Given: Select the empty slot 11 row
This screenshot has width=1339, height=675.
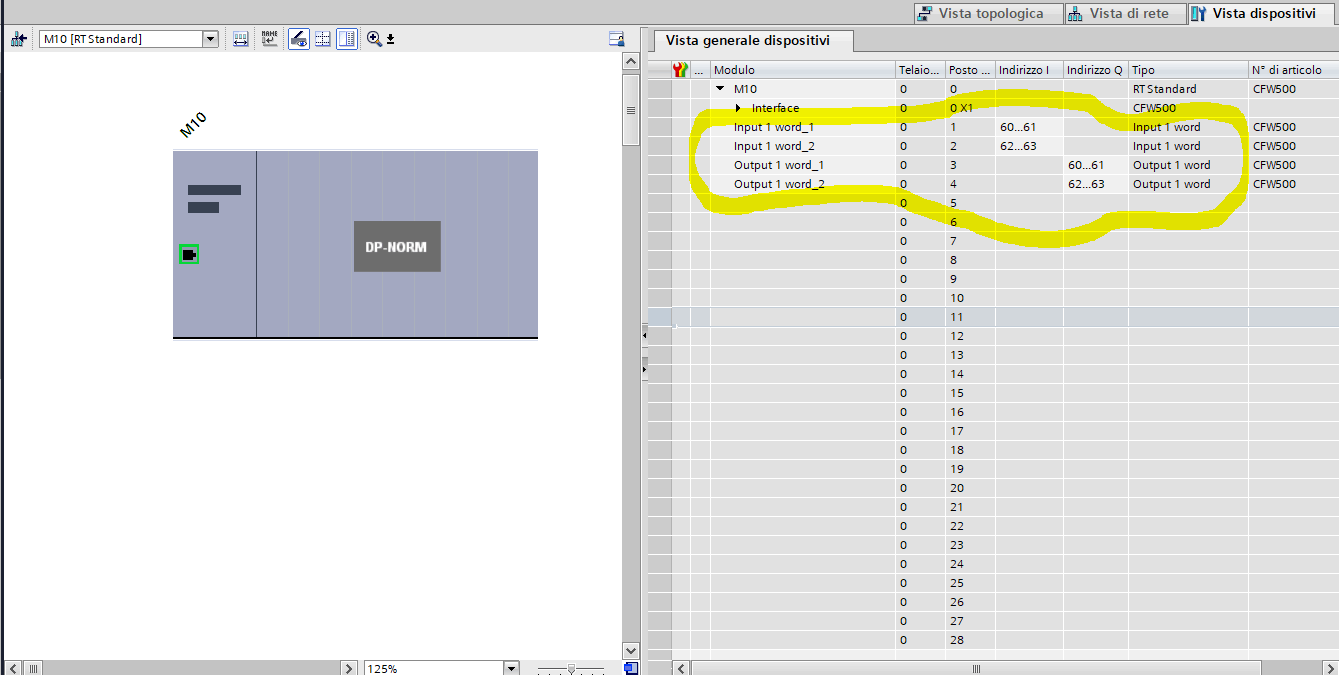Looking at the screenshot, I should tap(993, 317).
